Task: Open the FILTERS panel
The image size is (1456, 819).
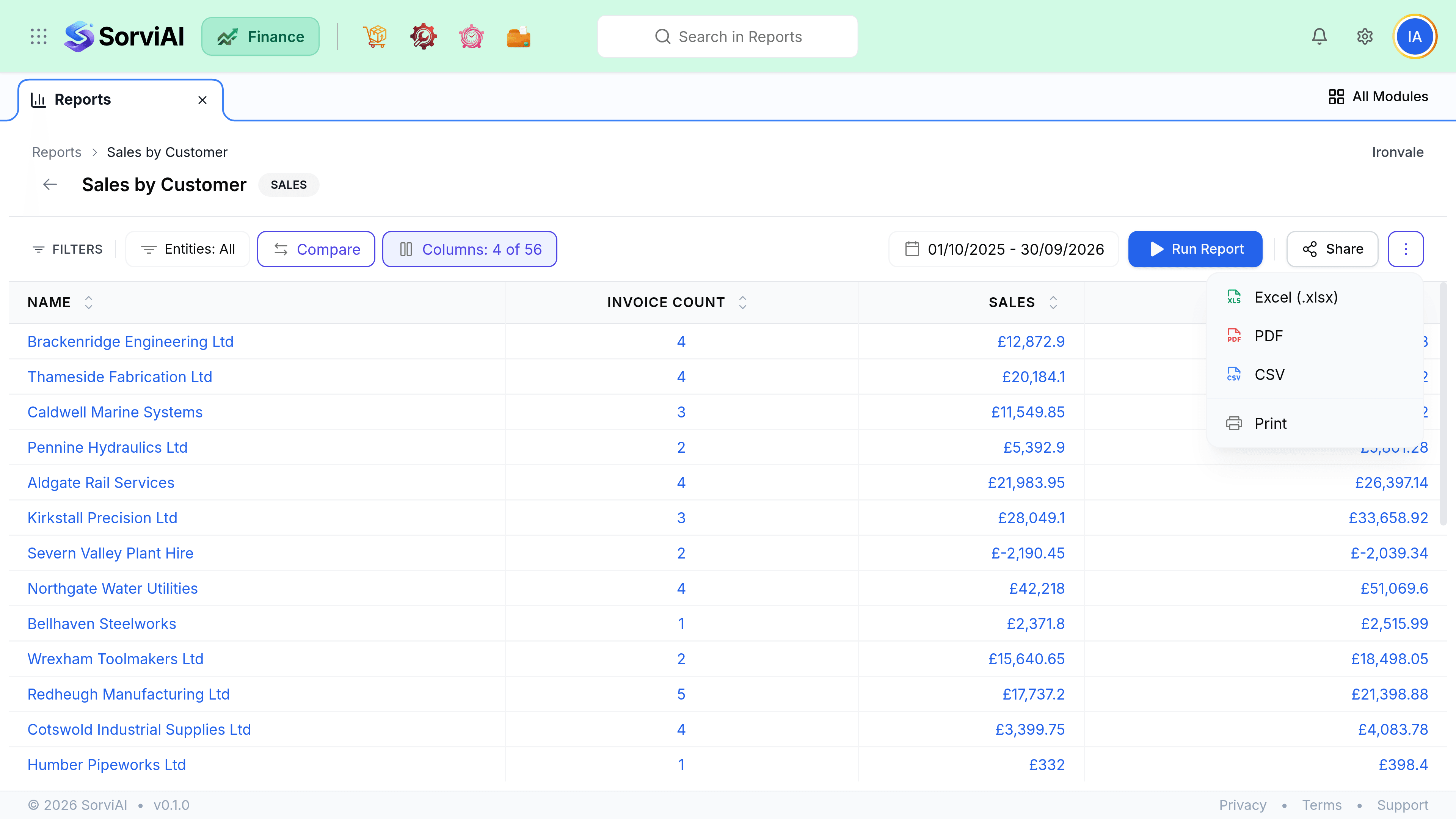Action: click(x=67, y=249)
